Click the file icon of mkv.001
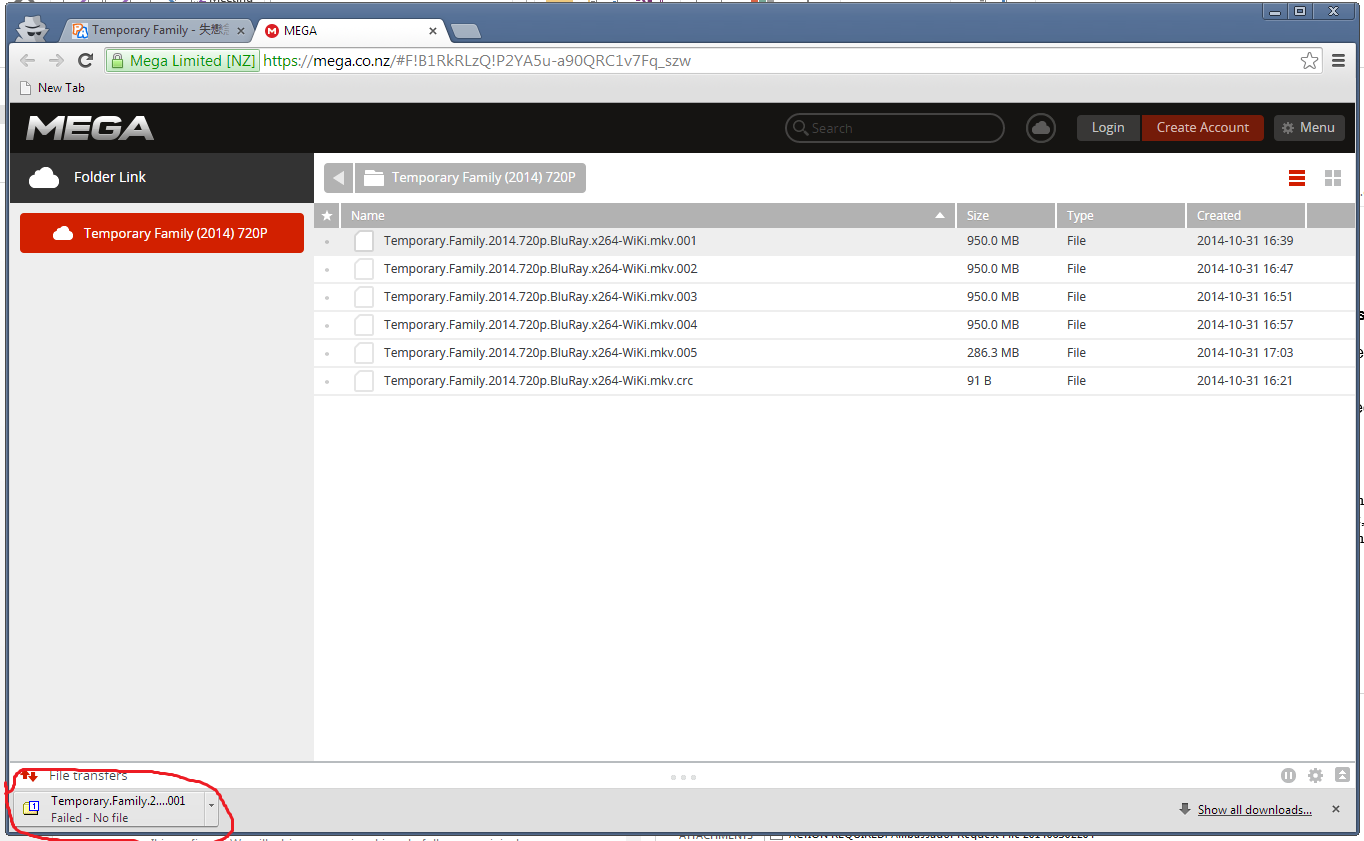Viewport: 1364px width, 841px height. click(x=364, y=241)
